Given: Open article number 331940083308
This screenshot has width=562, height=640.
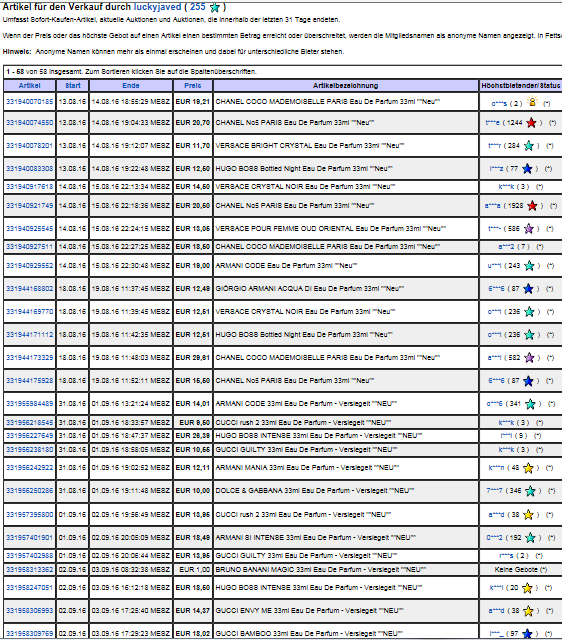Looking at the screenshot, I should [29, 169].
